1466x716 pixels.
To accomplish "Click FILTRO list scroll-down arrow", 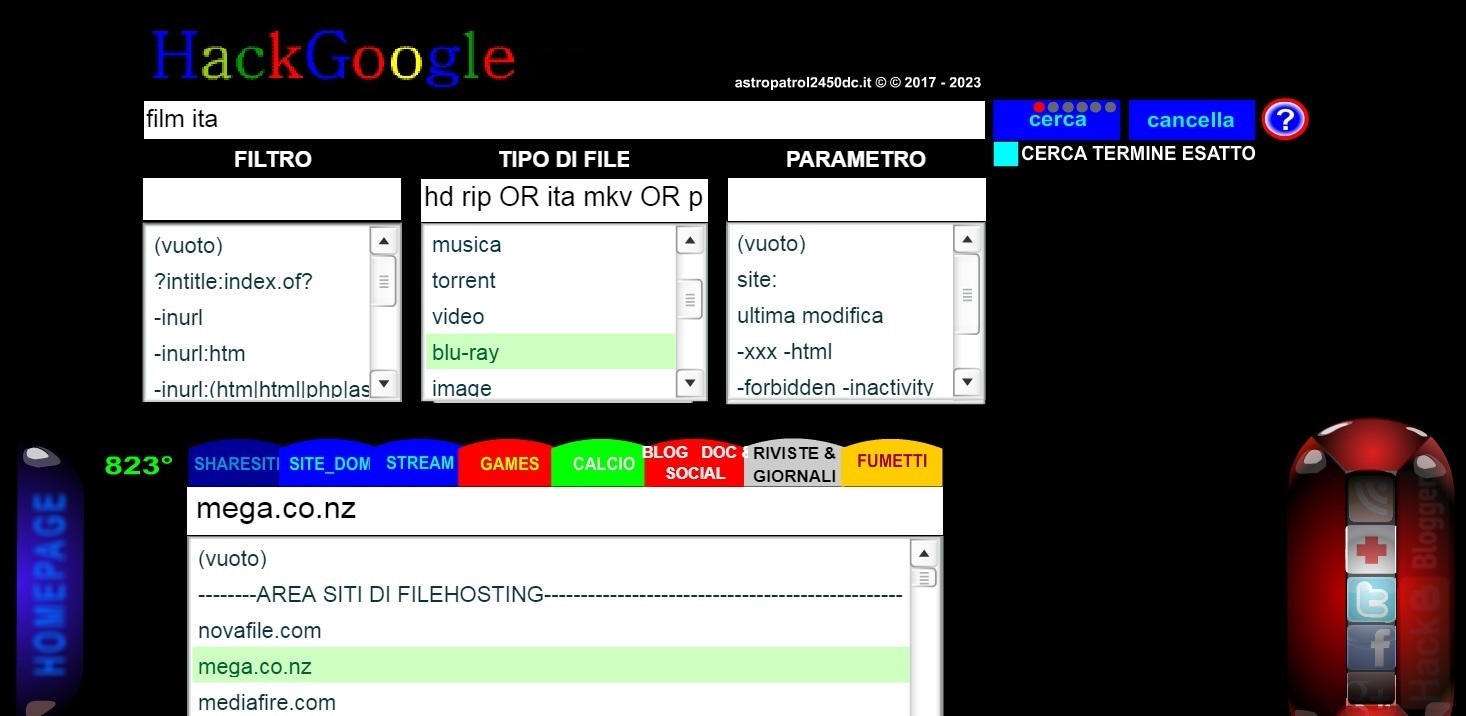I will [x=385, y=384].
